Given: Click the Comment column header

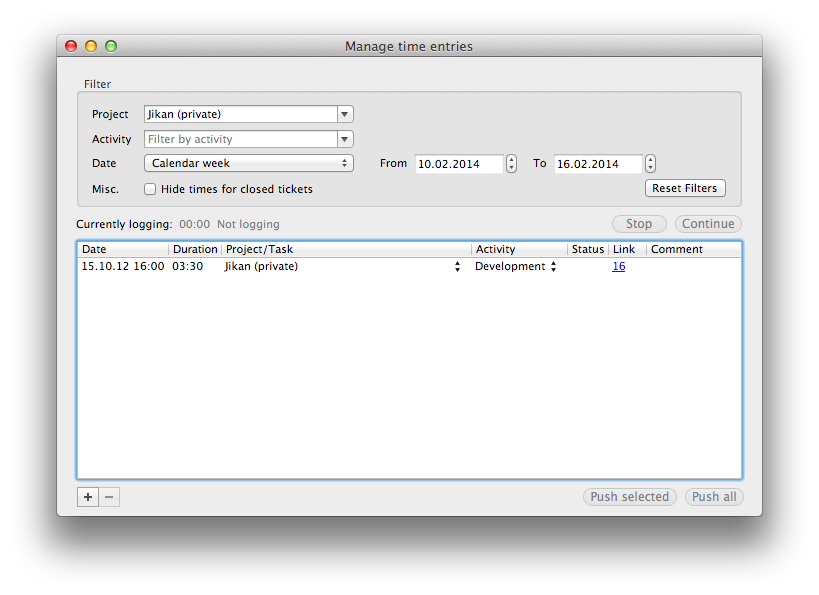Looking at the screenshot, I should point(694,249).
